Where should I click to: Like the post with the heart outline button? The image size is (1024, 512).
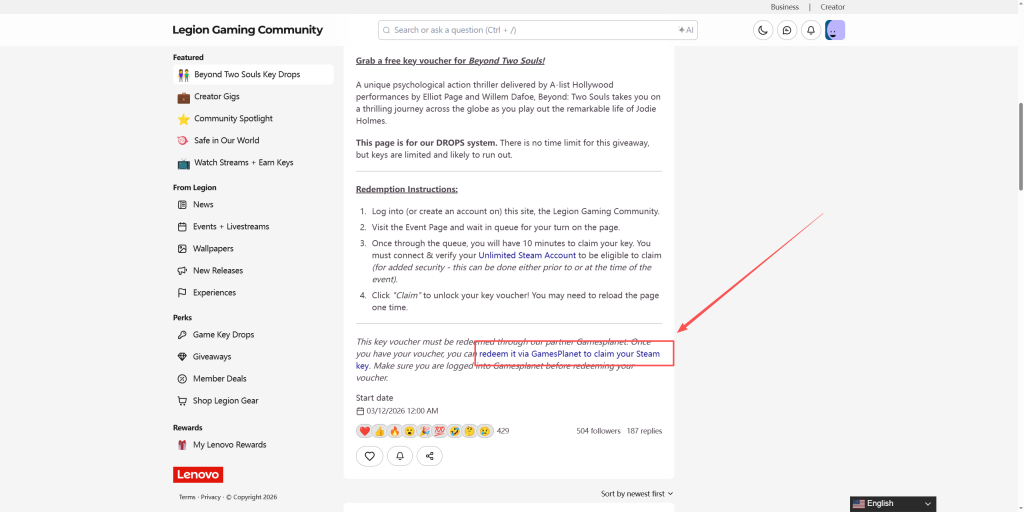[x=370, y=456]
